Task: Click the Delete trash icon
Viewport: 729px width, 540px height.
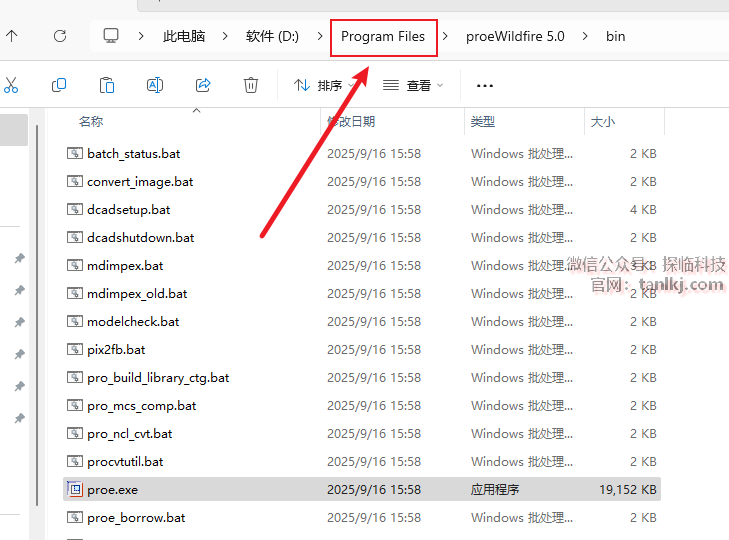Action: [x=251, y=85]
